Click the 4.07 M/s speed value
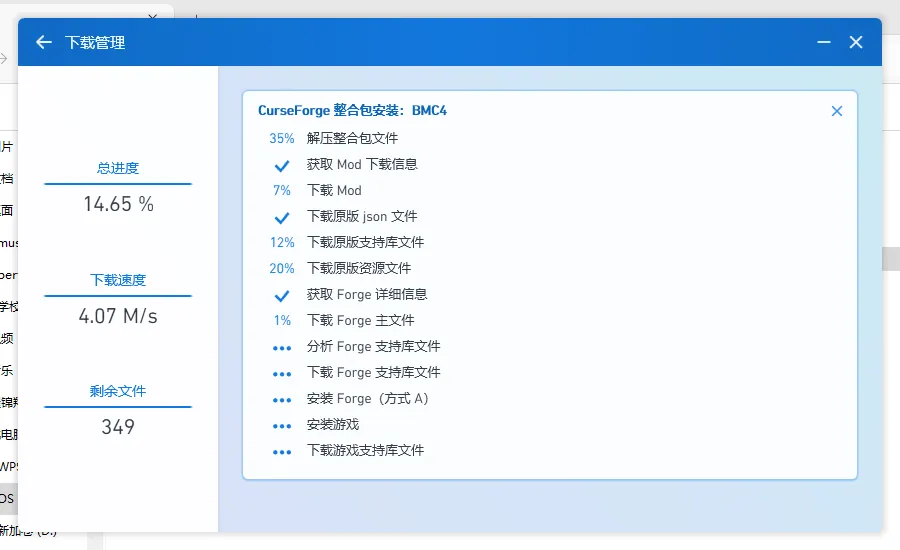This screenshot has height=550, width=900. point(118,316)
